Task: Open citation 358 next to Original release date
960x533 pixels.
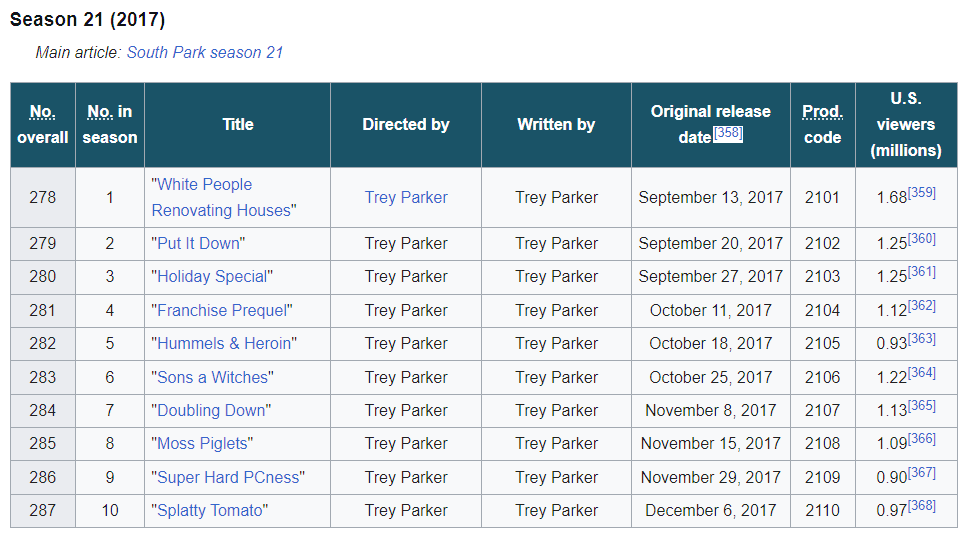Action: click(x=728, y=133)
